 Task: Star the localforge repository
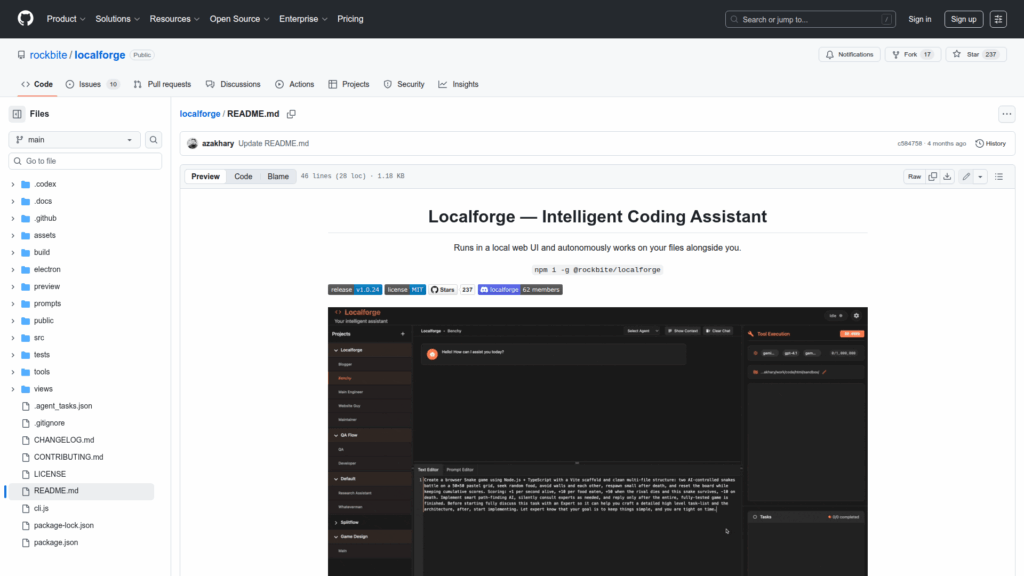click(x=976, y=54)
